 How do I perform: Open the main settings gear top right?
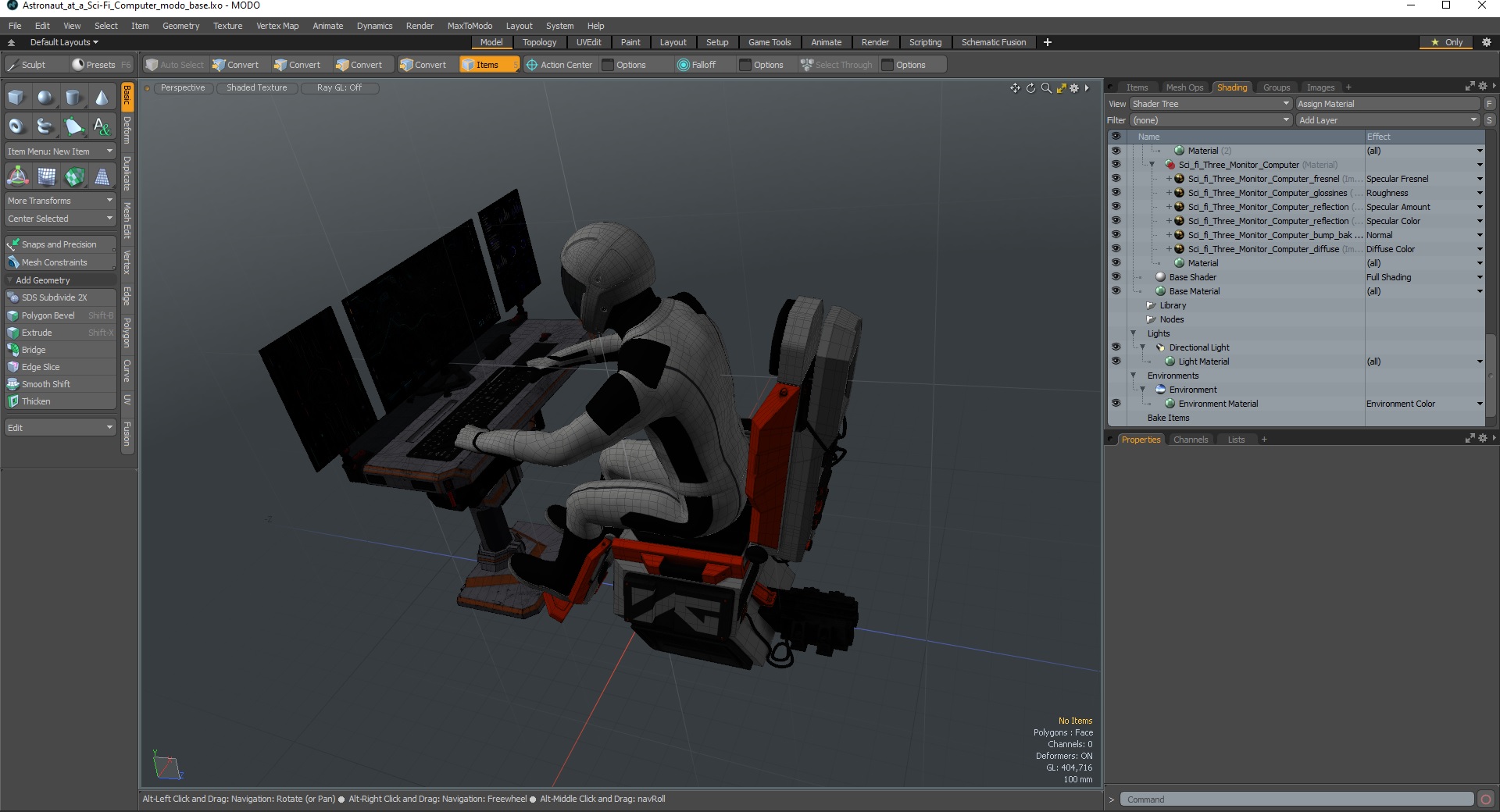[x=1486, y=42]
